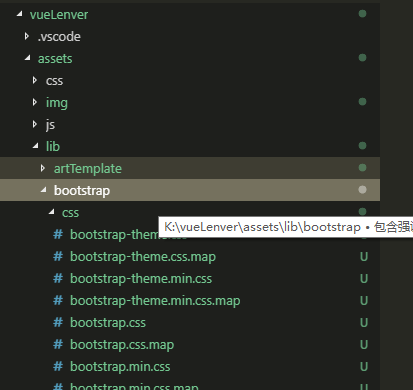The height and width of the screenshot is (390, 413).
Task: Click CSS icon of bootstrap.css
Action: (58, 323)
